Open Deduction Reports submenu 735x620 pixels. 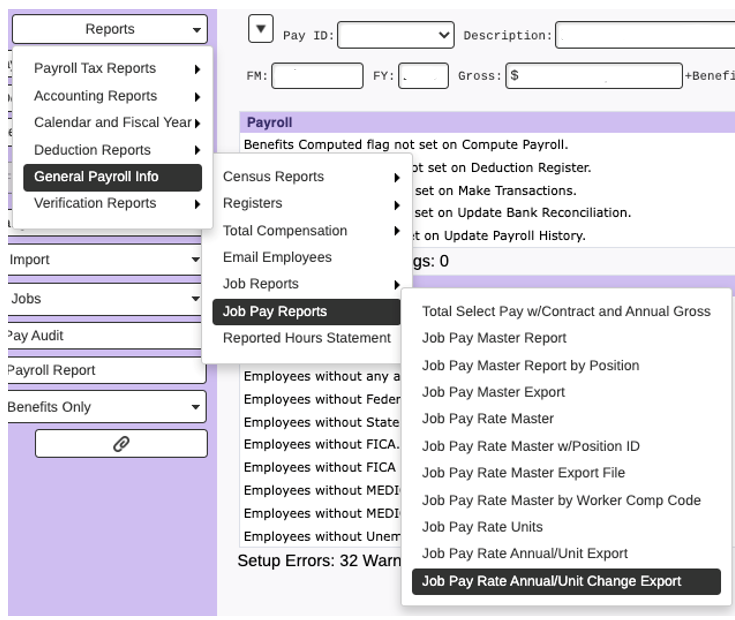pos(112,150)
